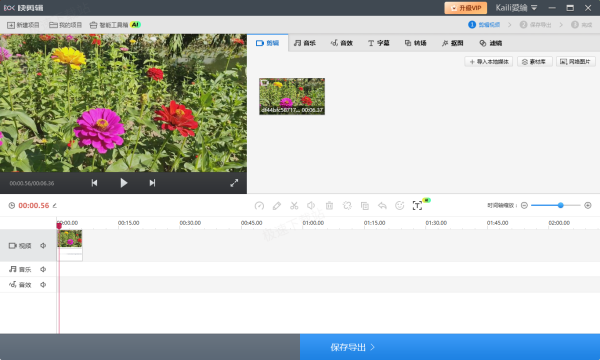Toggle fullscreen preview

pos(234,183)
